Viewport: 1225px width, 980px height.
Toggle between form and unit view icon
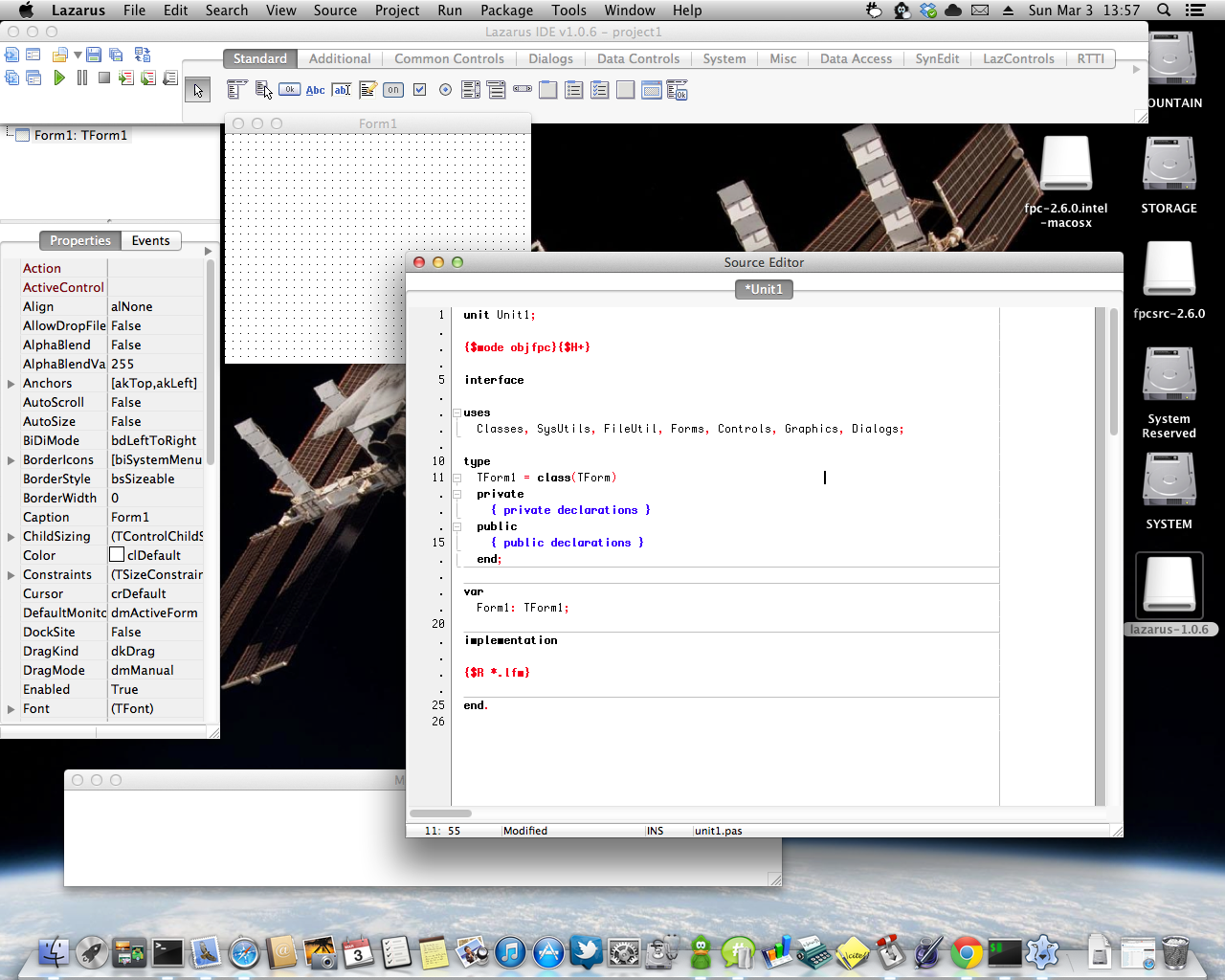pyautogui.click(x=143, y=55)
